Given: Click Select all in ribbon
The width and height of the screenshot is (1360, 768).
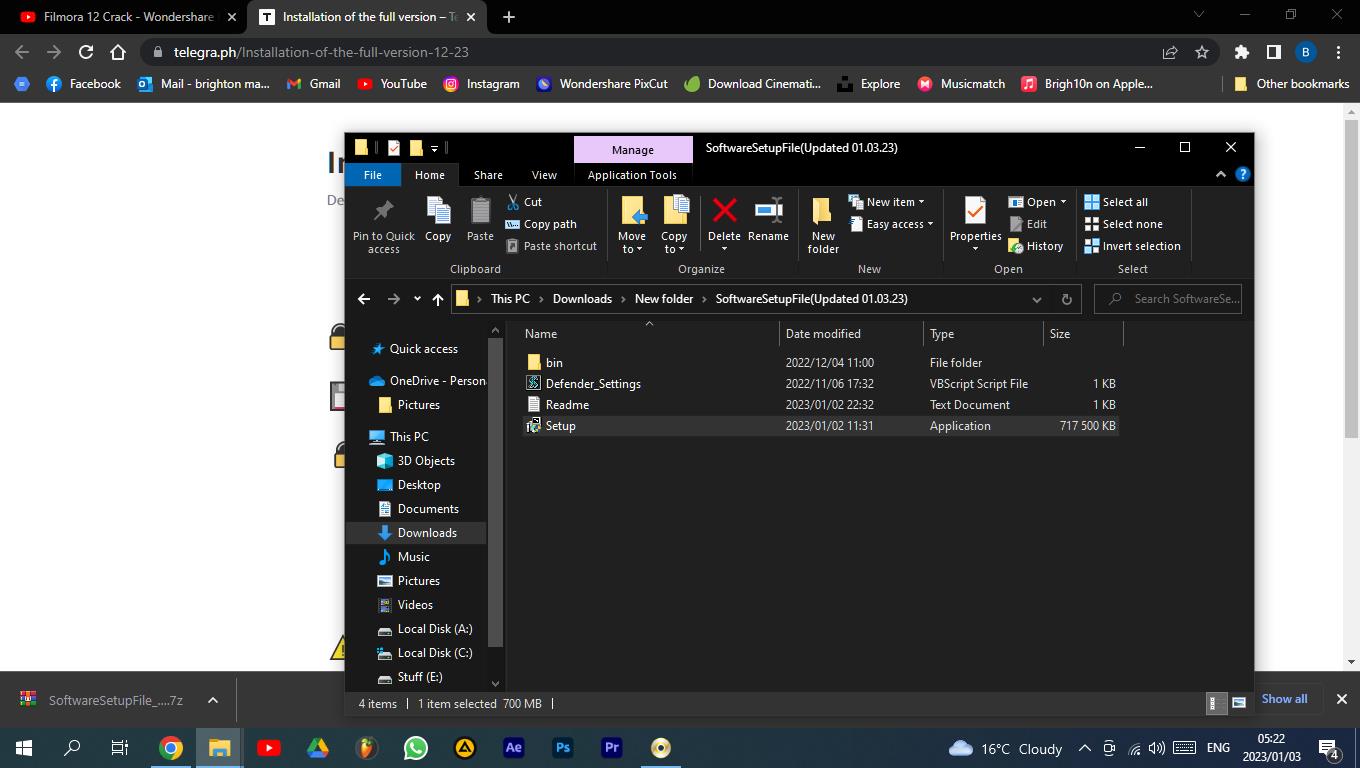Looking at the screenshot, I should (x=1124, y=202).
